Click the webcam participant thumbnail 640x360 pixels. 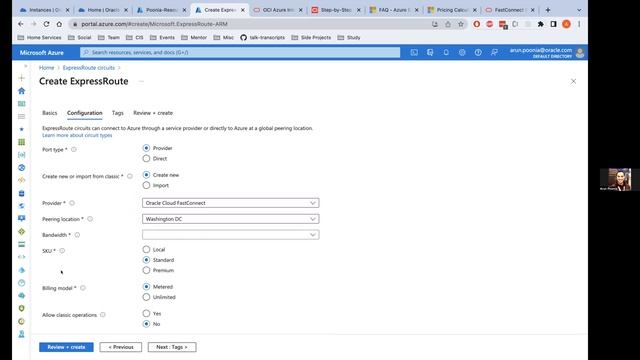[x=616, y=179]
